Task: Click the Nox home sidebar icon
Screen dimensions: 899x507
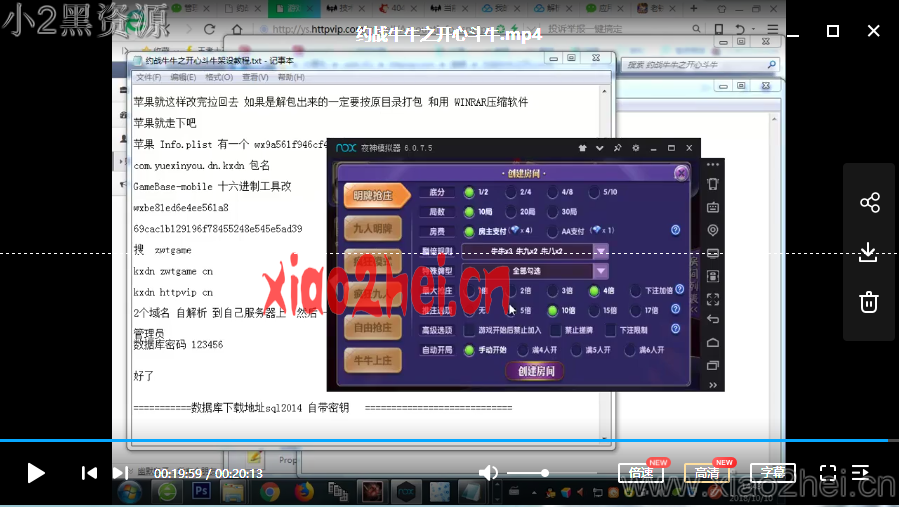Action: 713,343
